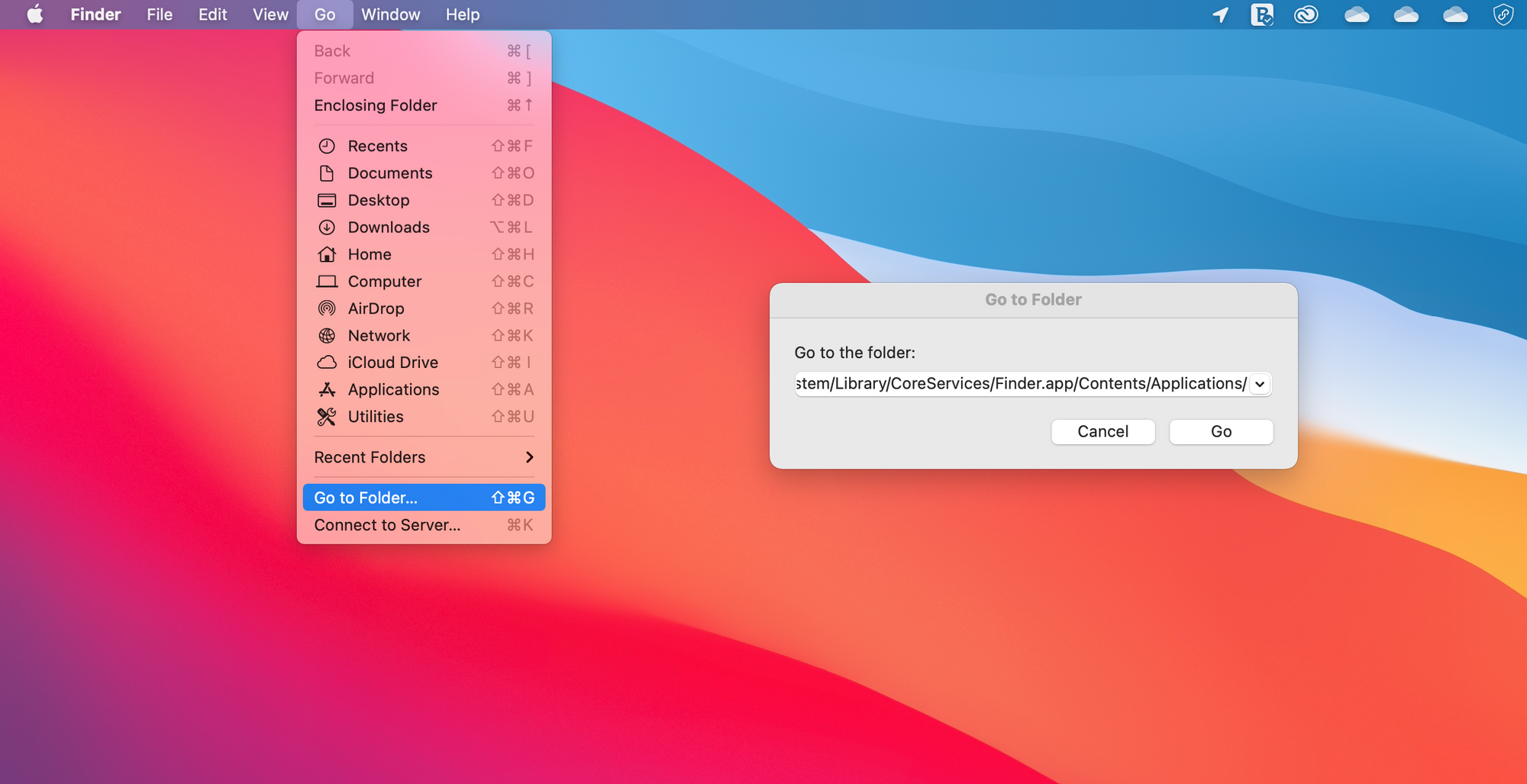Open Network from the Go menu

(378, 335)
